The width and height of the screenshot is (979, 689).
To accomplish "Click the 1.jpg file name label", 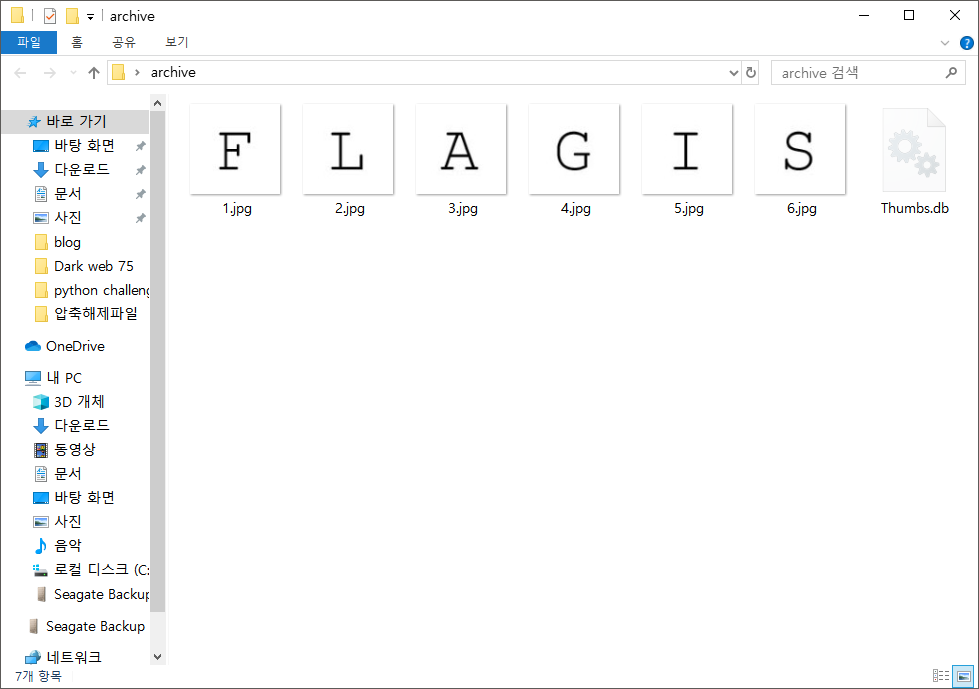I will coord(237,208).
